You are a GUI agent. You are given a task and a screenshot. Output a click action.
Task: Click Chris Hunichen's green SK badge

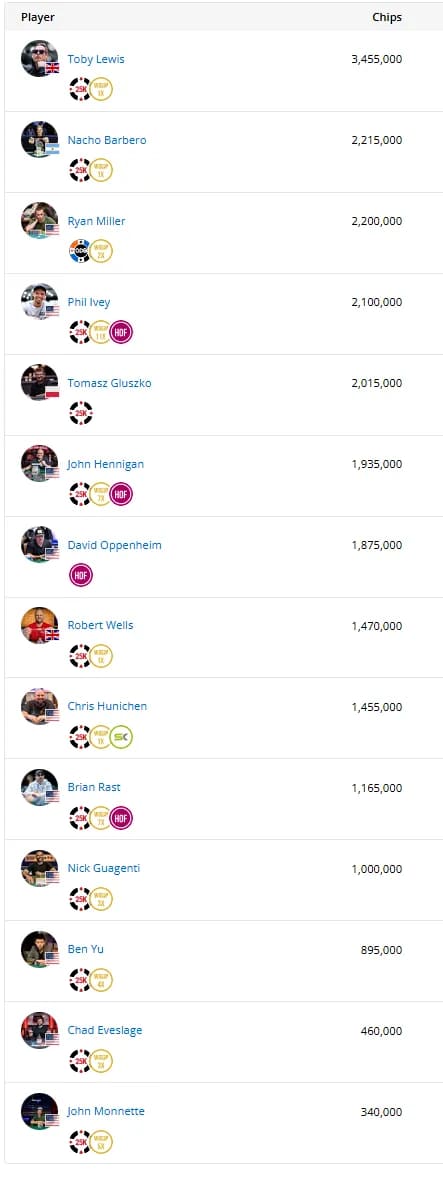click(x=121, y=737)
